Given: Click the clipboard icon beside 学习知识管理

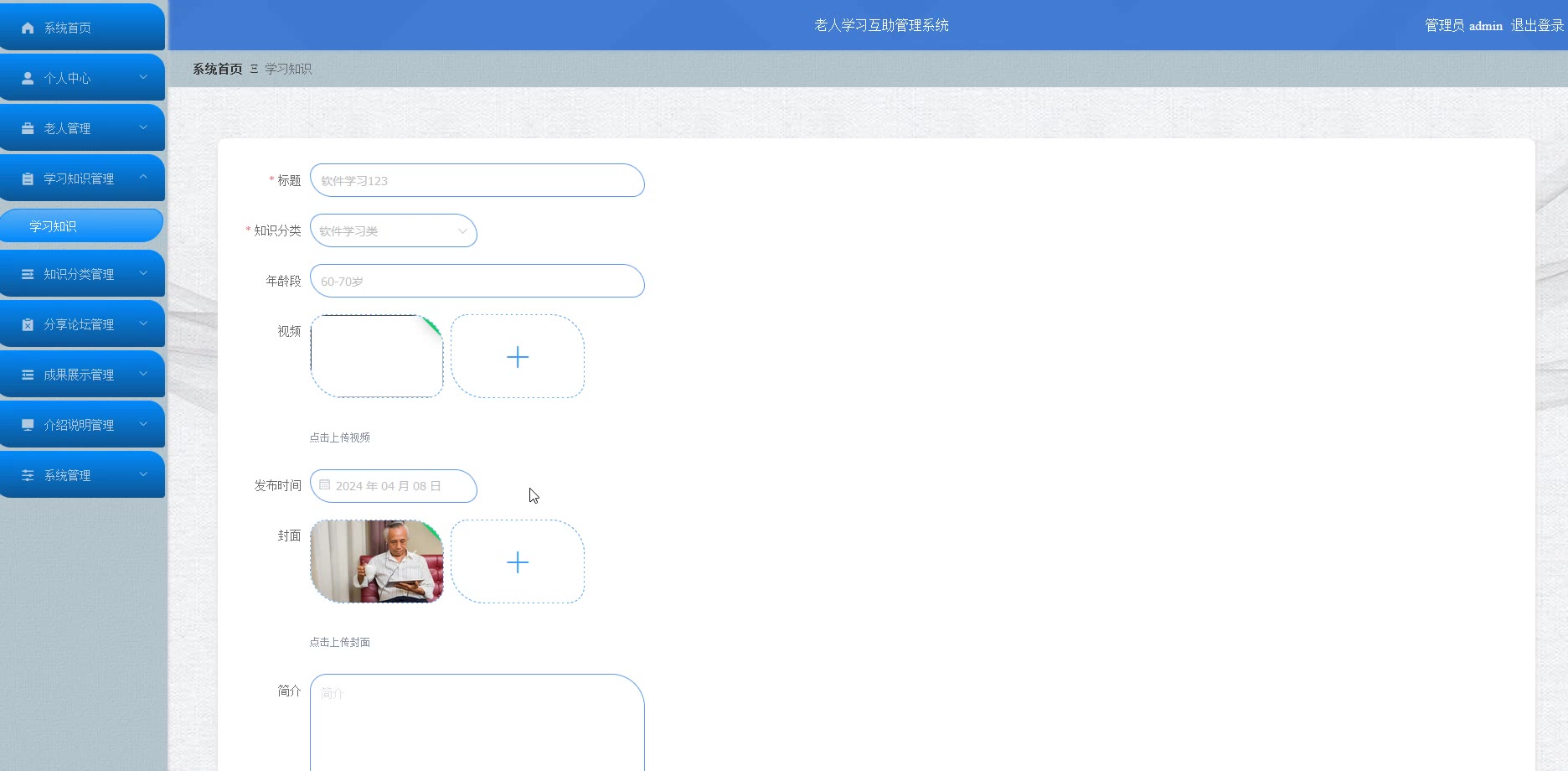Looking at the screenshot, I should (x=28, y=179).
